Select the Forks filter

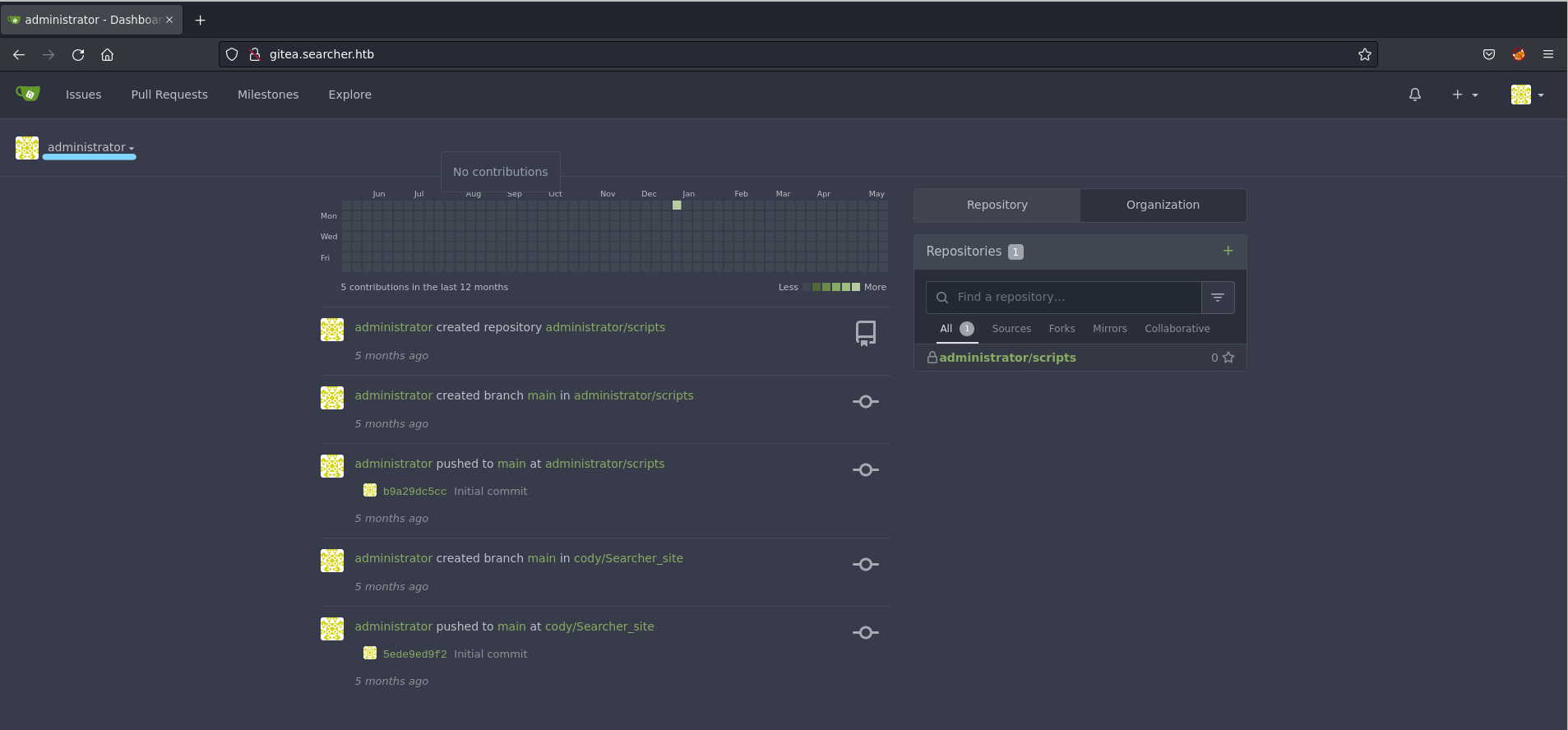point(1062,329)
